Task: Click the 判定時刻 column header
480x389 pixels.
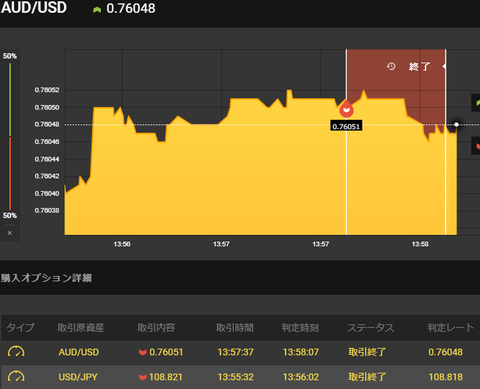Action: (300, 328)
